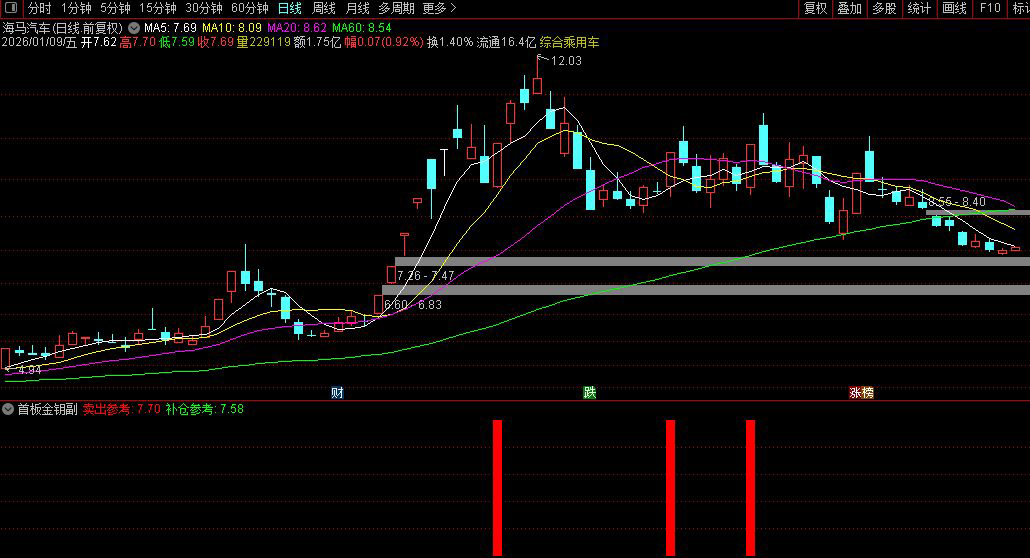
Task: Click the date 2026/01/09/五
Action: (x=39, y=43)
